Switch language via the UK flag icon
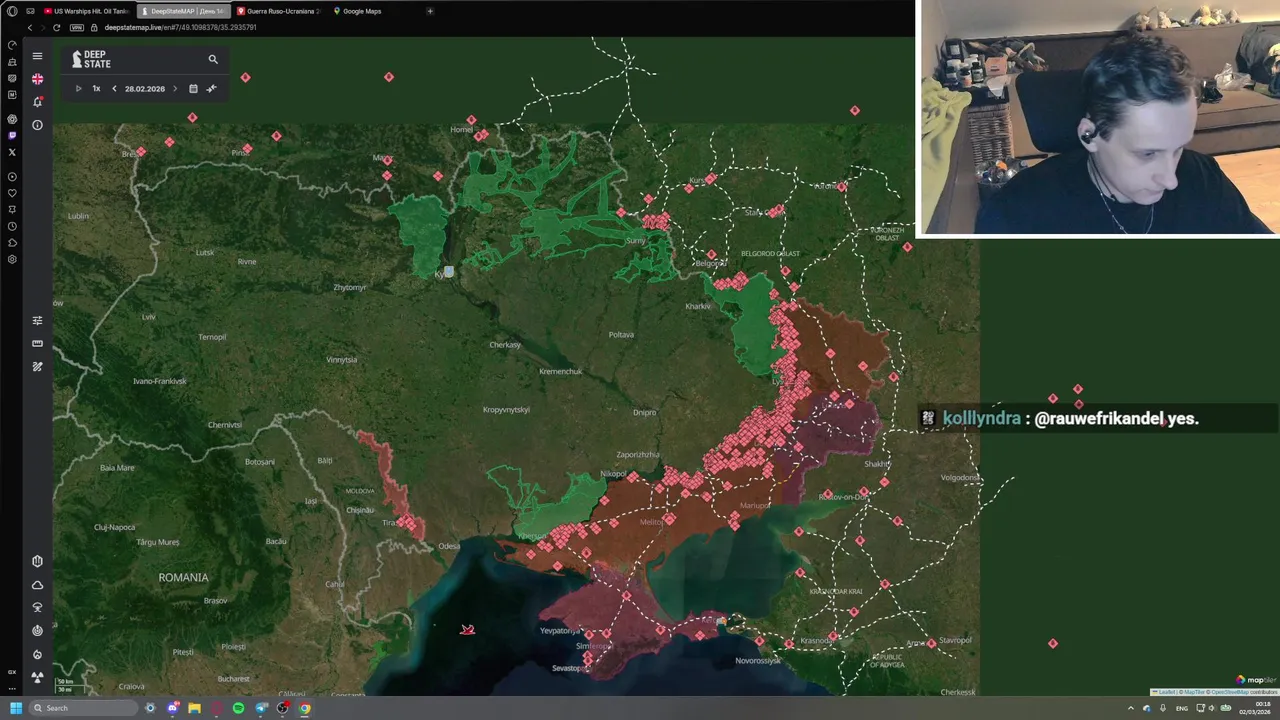 coord(37,79)
